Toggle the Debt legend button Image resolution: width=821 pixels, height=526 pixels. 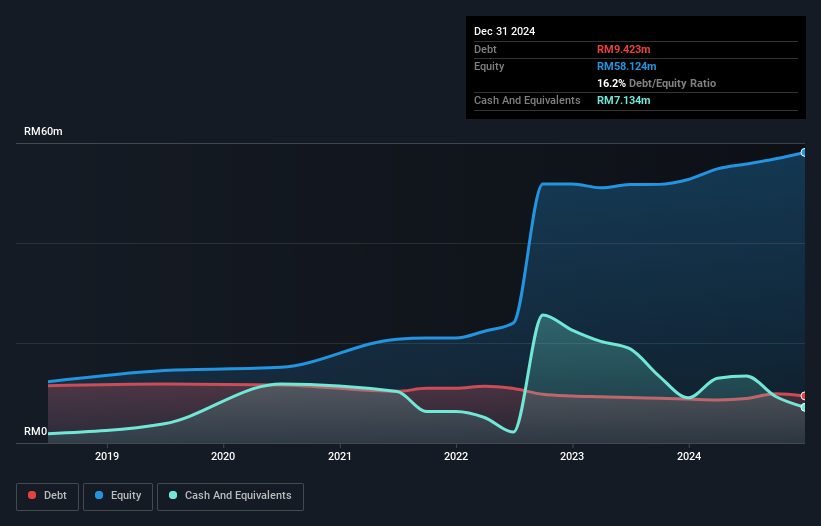48,496
